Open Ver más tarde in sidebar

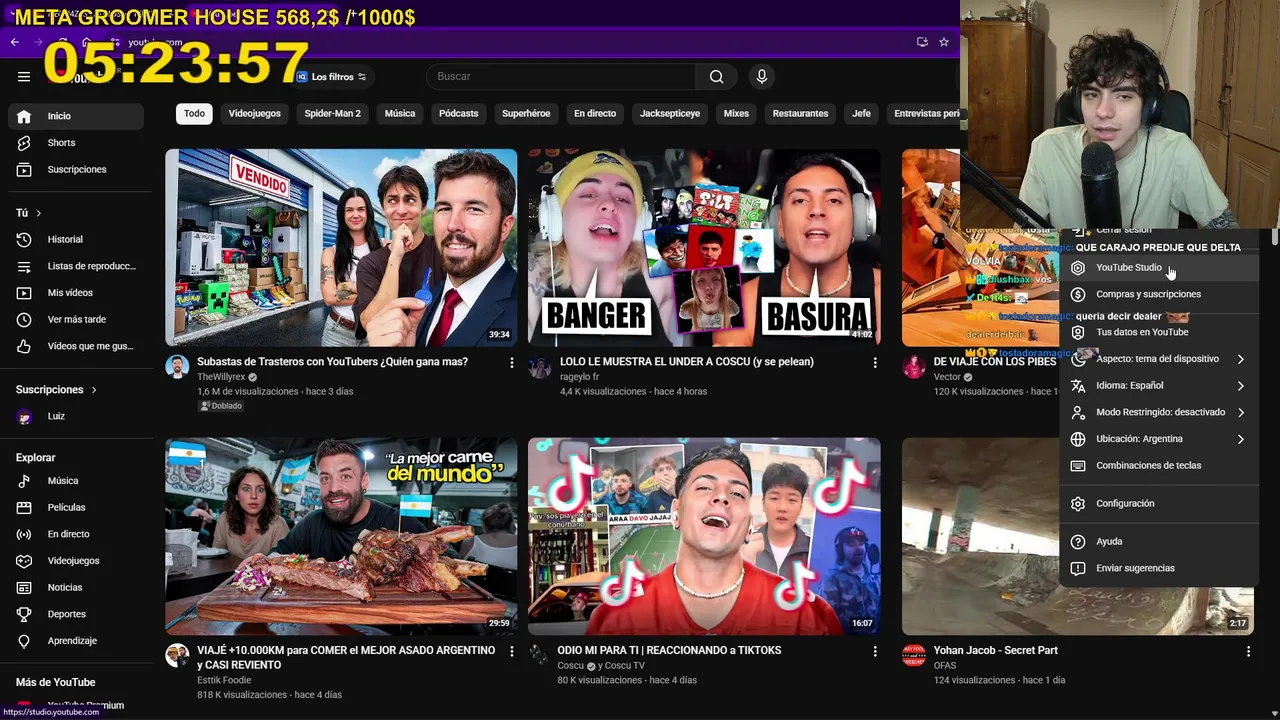[76, 319]
